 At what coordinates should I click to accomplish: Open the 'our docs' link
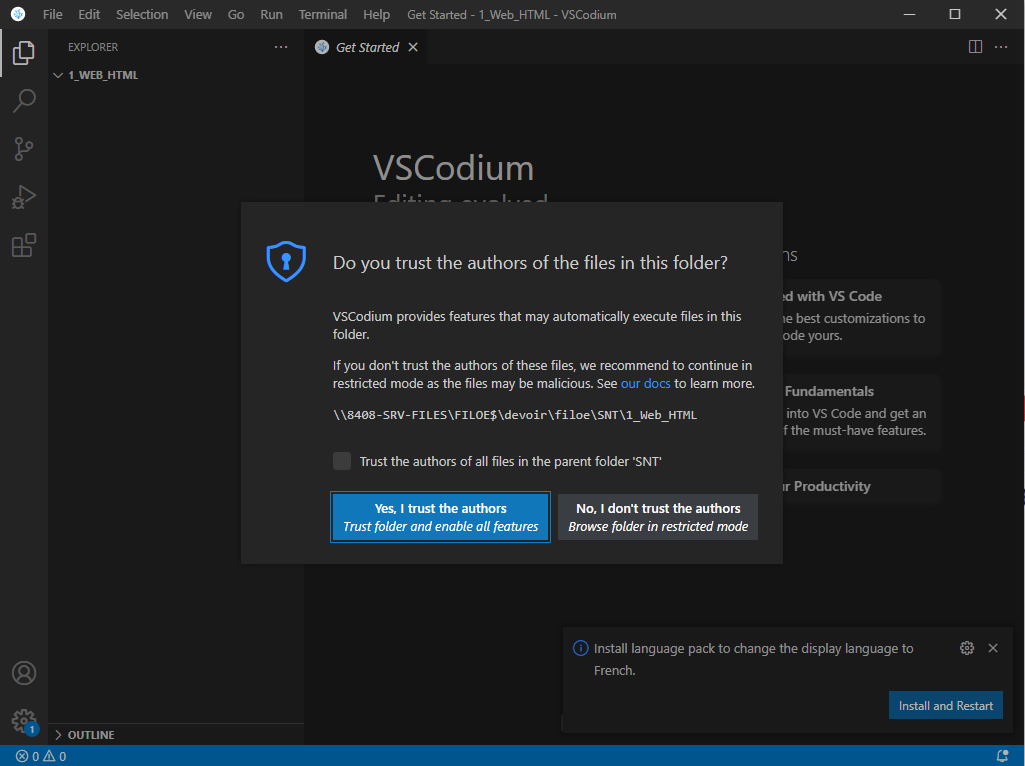tap(645, 384)
